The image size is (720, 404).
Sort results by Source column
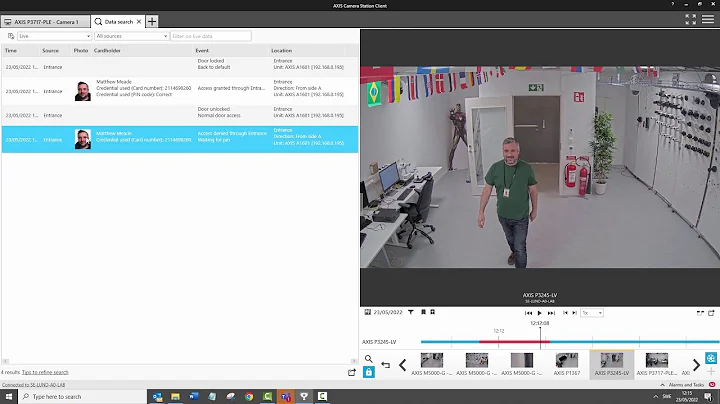point(51,50)
